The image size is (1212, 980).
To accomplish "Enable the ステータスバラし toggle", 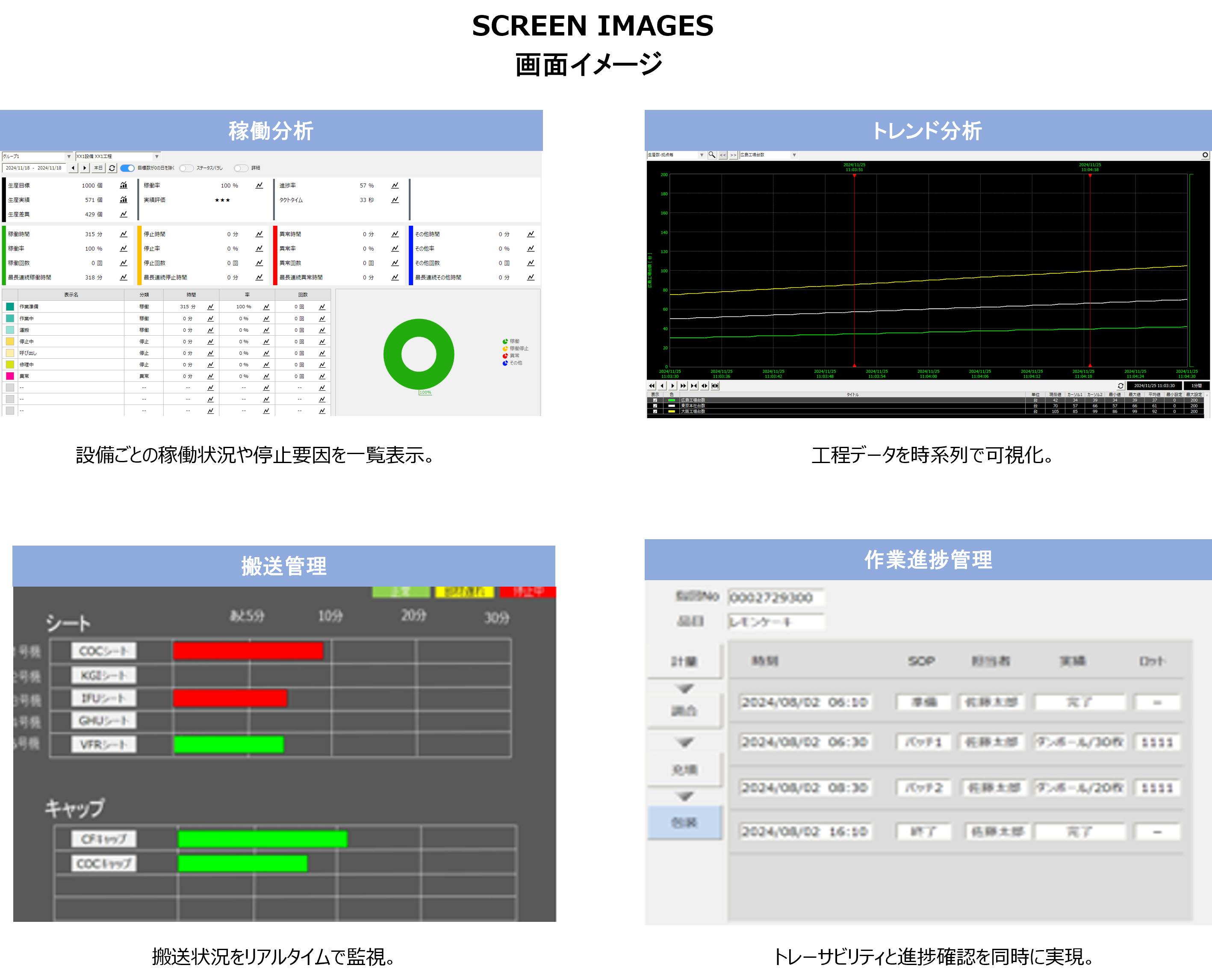I will [x=186, y=168].
